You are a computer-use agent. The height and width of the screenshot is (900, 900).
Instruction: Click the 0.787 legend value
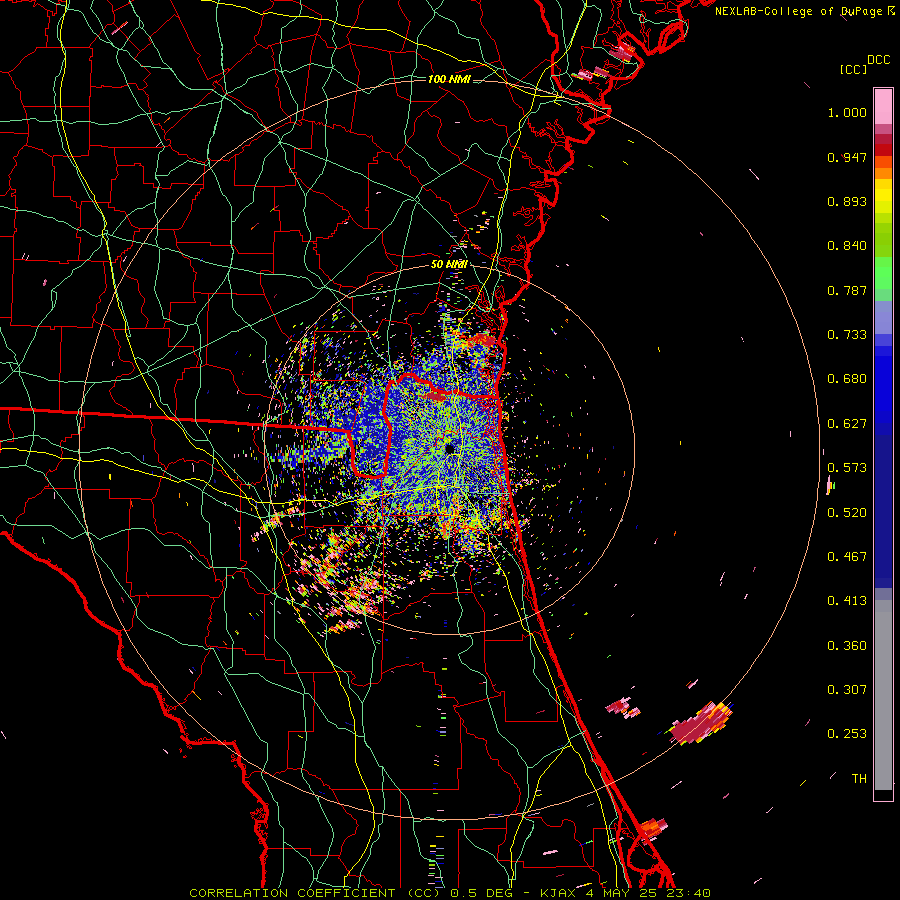click(847, 290)
